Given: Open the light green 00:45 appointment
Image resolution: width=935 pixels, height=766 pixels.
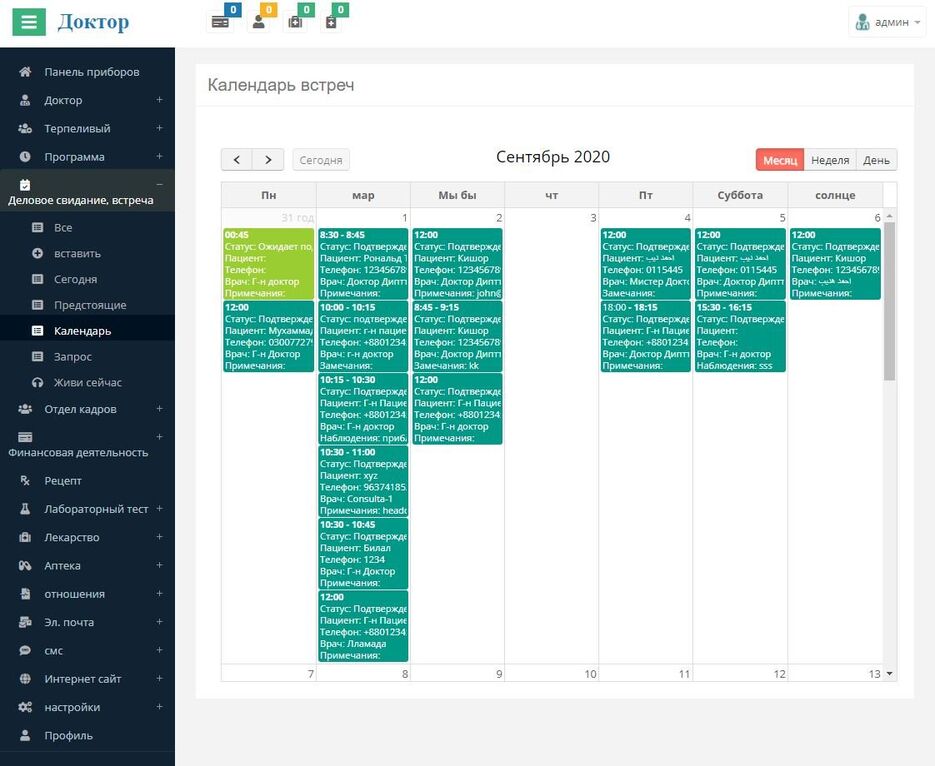Looking at the screenshot, I should 268,264.
